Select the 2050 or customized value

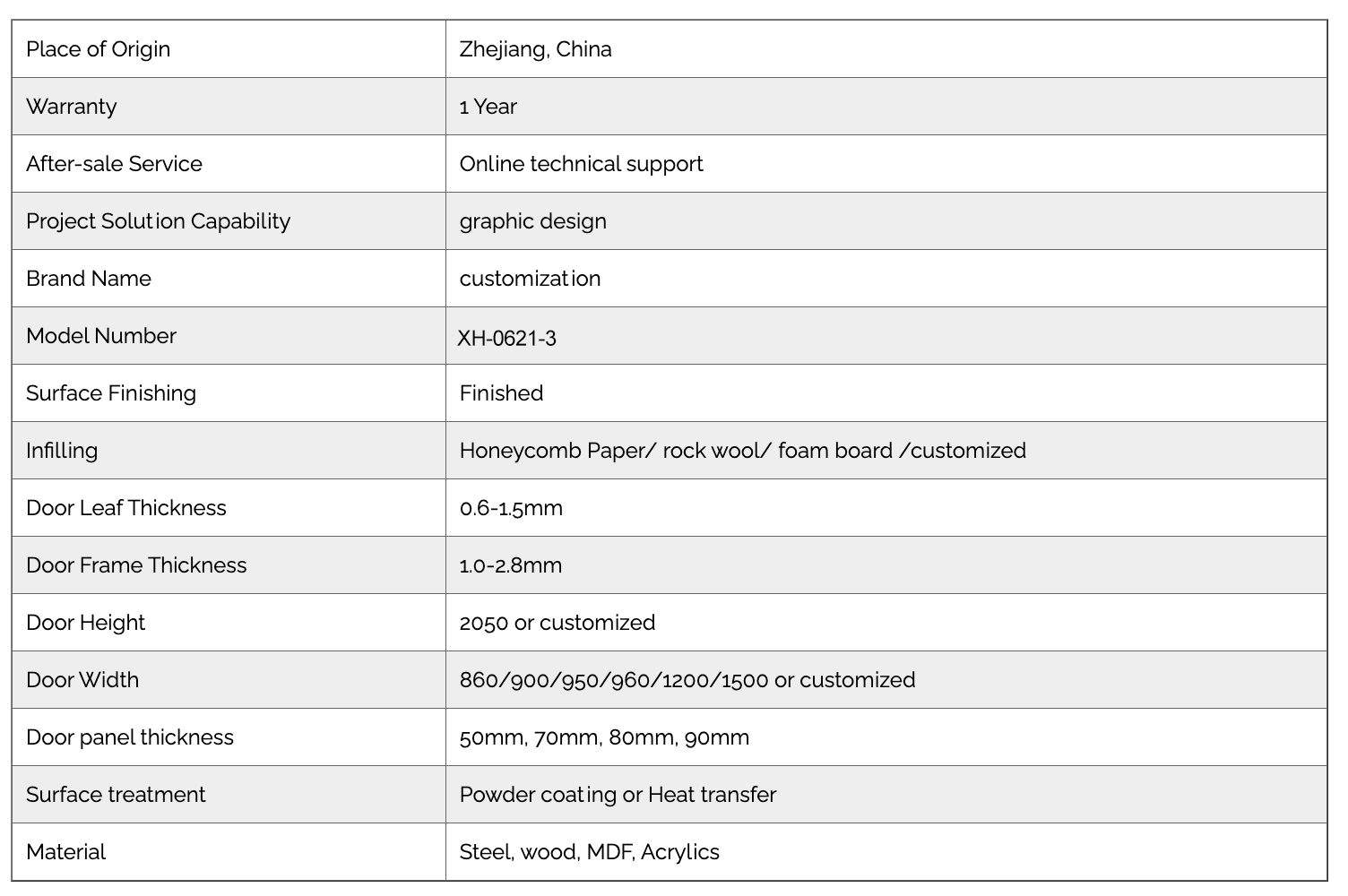557,623
